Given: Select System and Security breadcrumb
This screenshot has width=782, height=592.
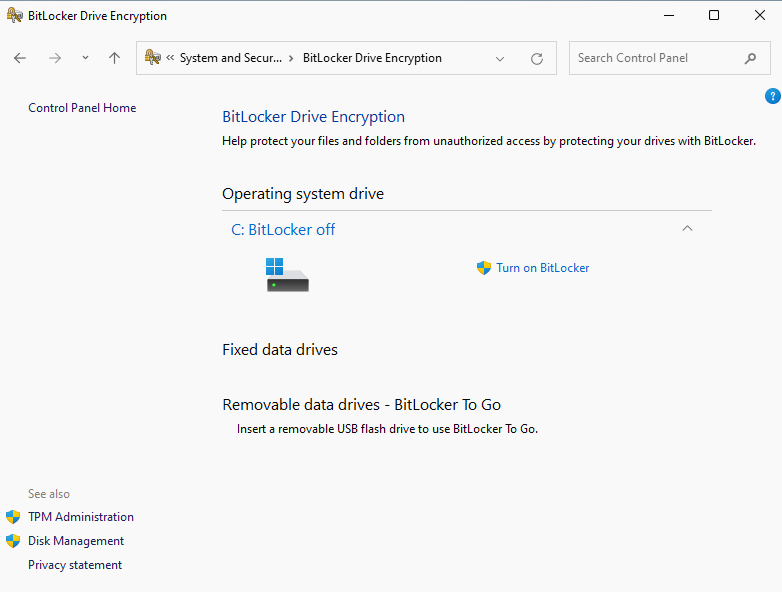Looking at the screenshot, I should [x=231, y=58].
